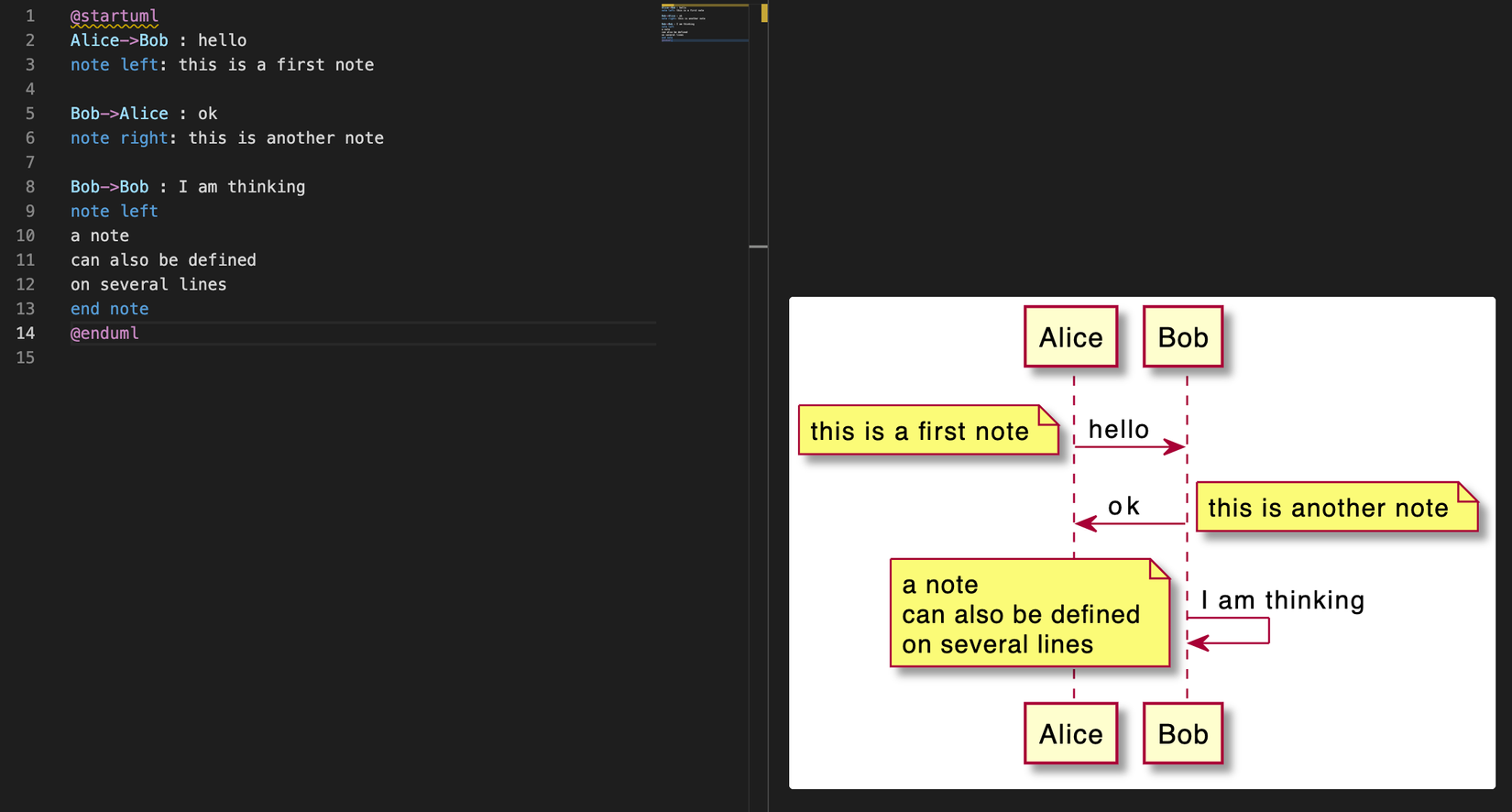This screenshot has width=1512, height=812.
Task: Click "note right" keyword in the code
Action: coord(119,138)
